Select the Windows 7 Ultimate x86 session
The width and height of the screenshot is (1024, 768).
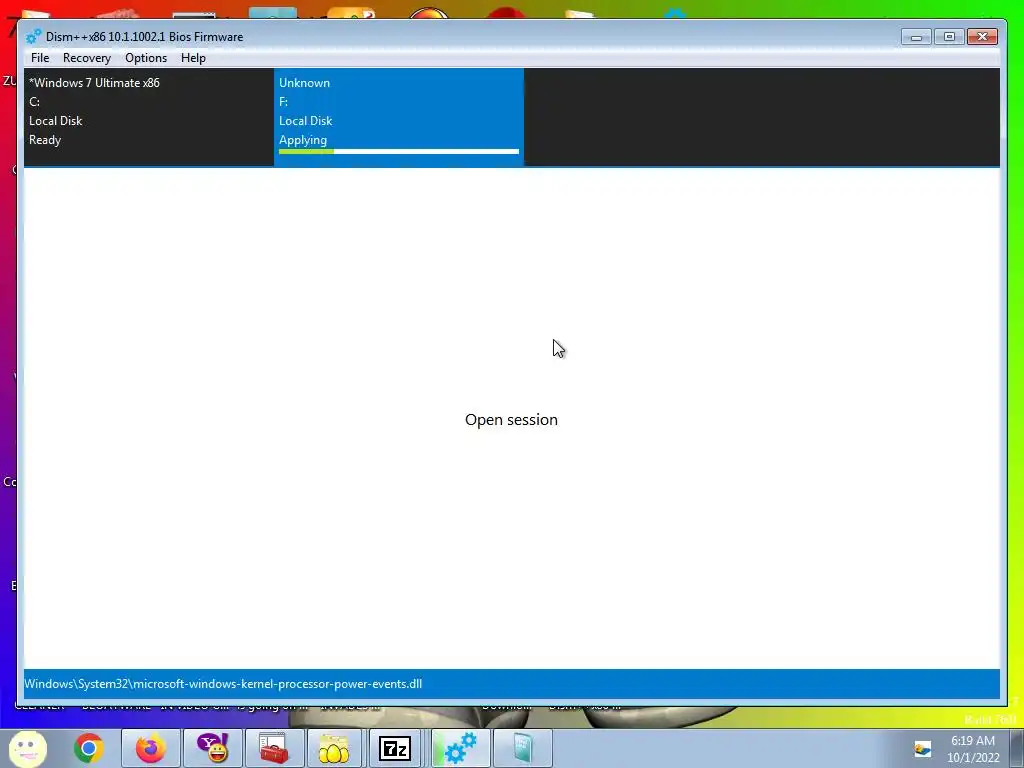(149, 117)
